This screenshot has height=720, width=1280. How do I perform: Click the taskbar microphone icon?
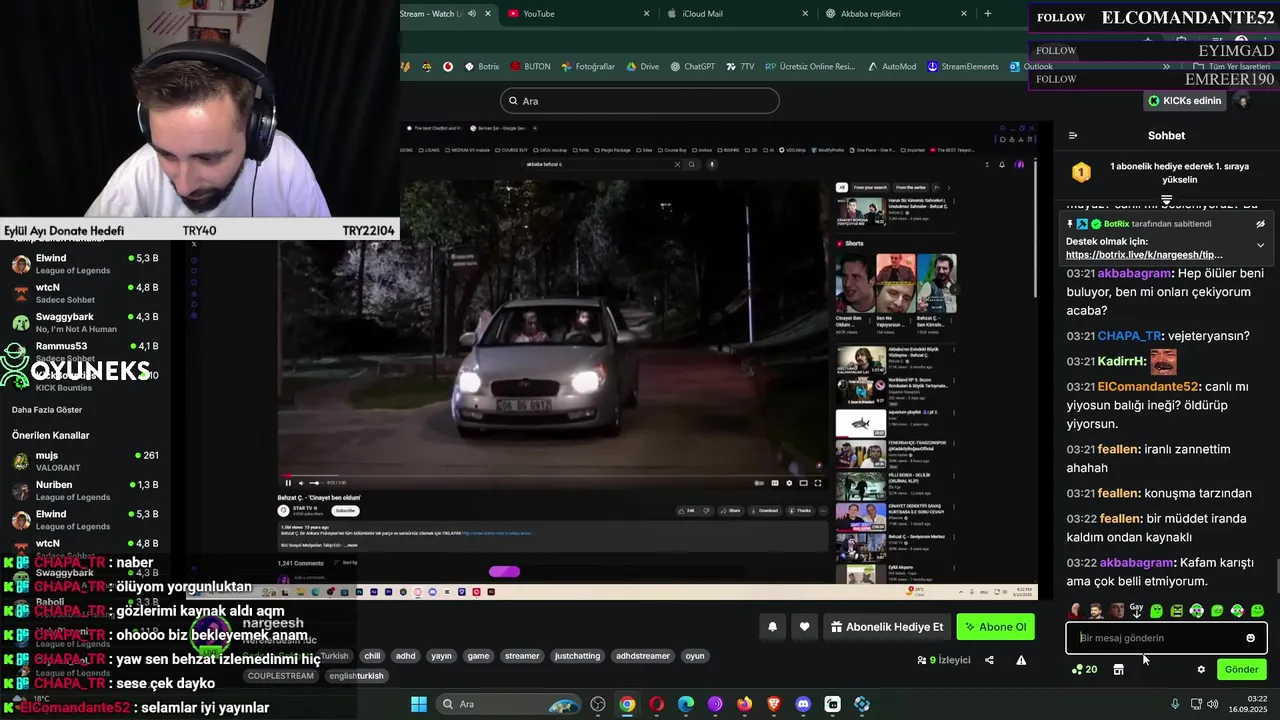click(x=1175, y=704)
